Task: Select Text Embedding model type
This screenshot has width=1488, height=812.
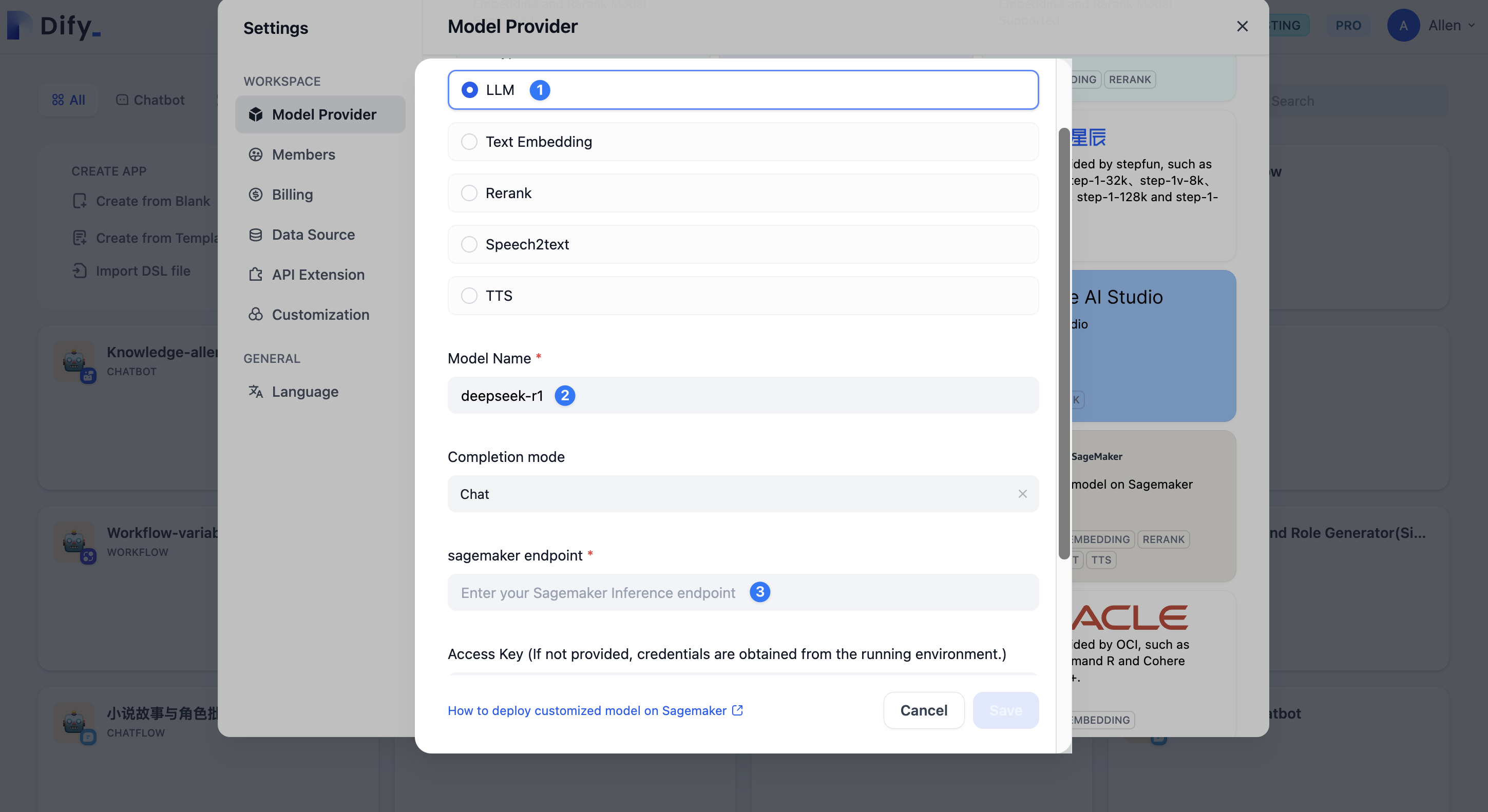Action: pos(743,142)
